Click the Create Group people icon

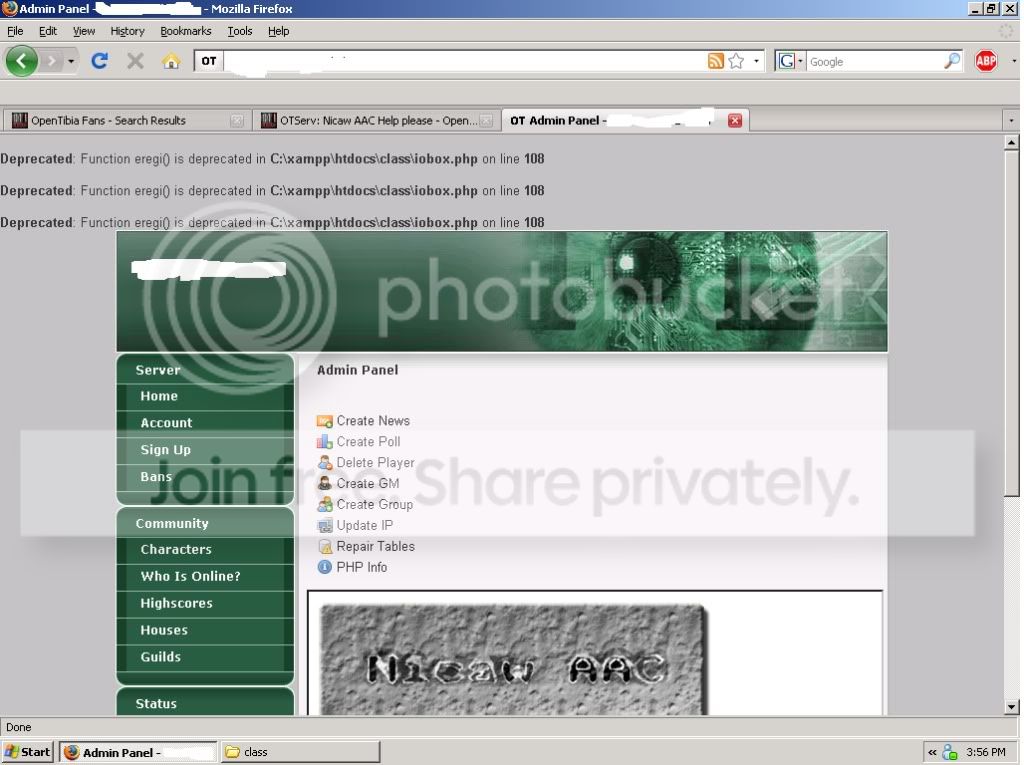tap(325, 505)
